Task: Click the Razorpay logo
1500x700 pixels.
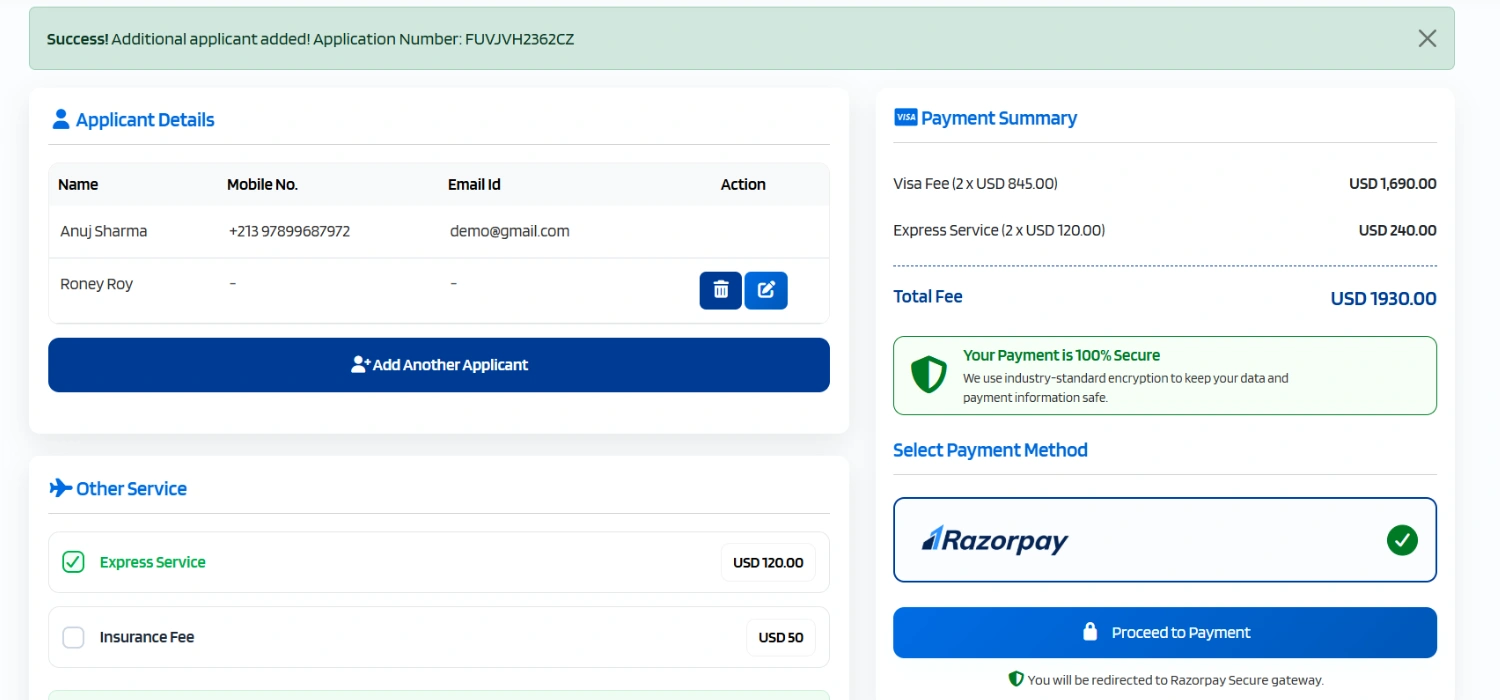Action: [995, 541]
